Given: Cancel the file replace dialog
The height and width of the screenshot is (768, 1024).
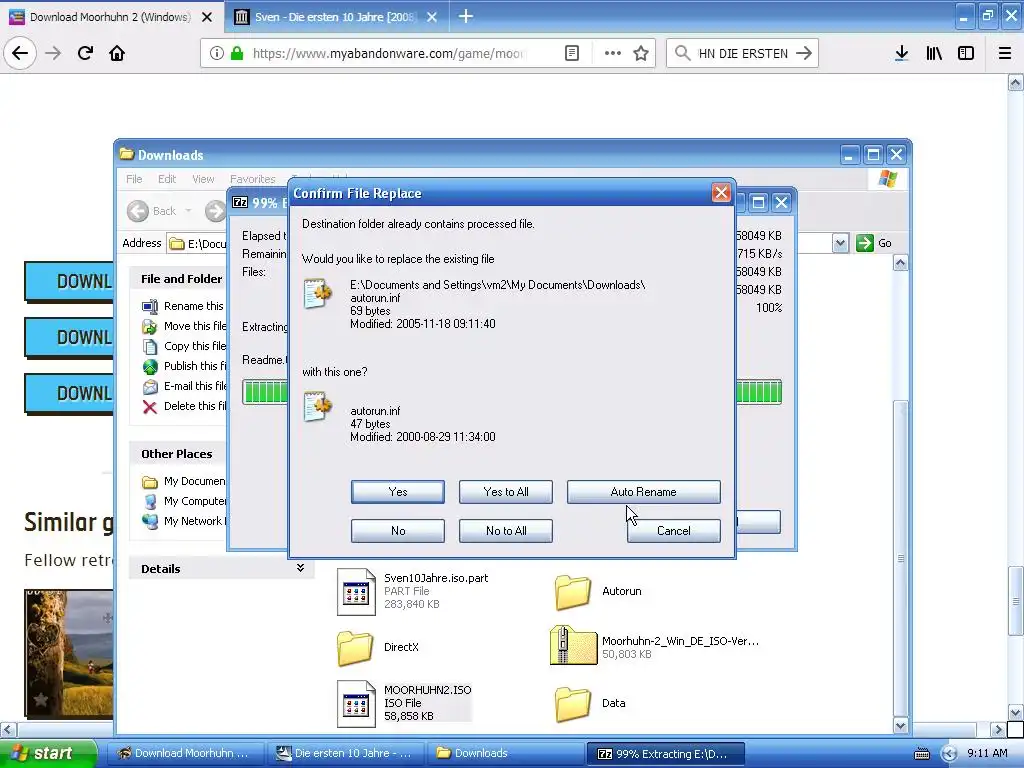Looking at the screenshot, I should 673,530.
